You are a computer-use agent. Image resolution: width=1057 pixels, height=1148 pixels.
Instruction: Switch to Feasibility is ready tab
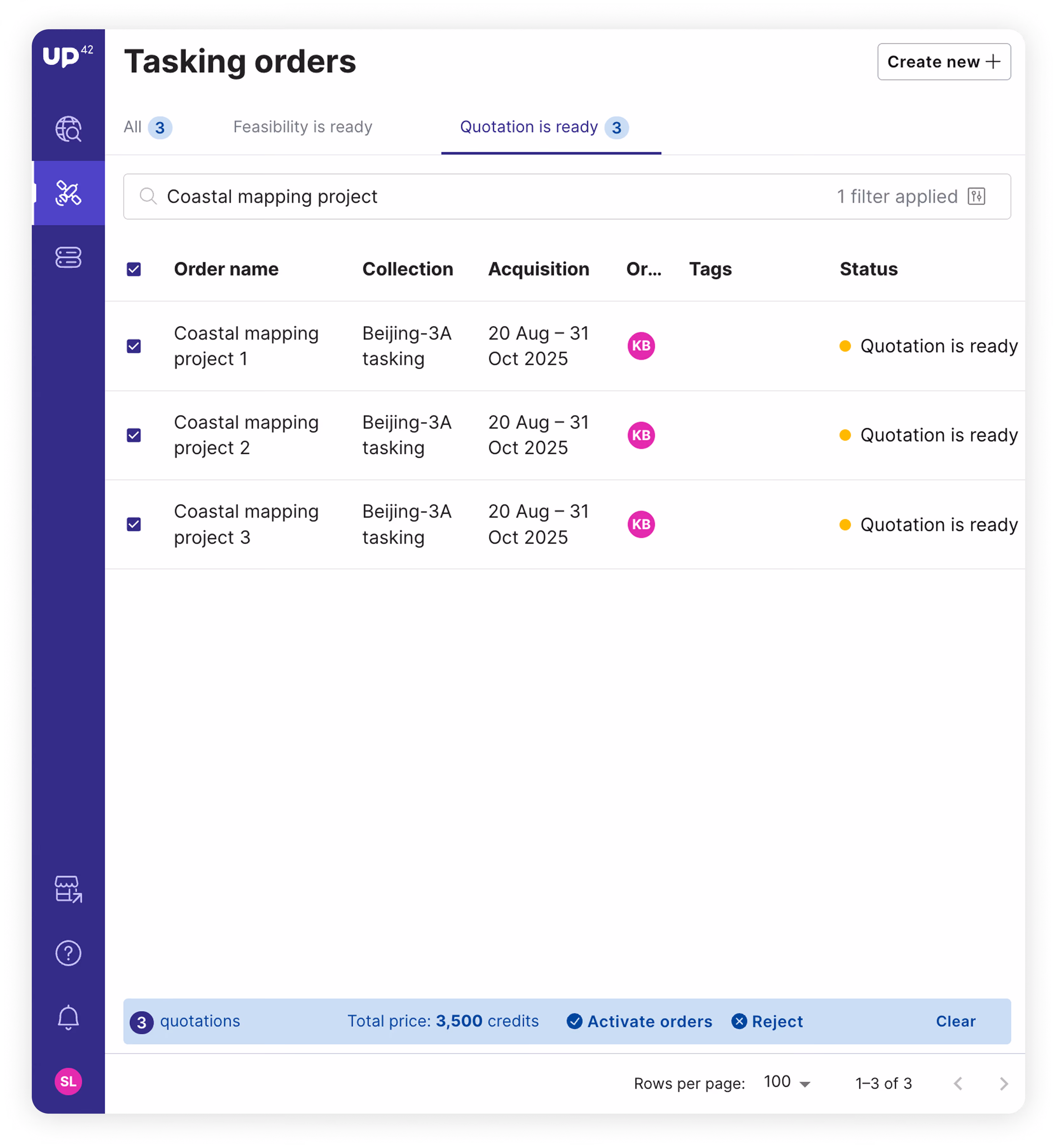point(303,127)
